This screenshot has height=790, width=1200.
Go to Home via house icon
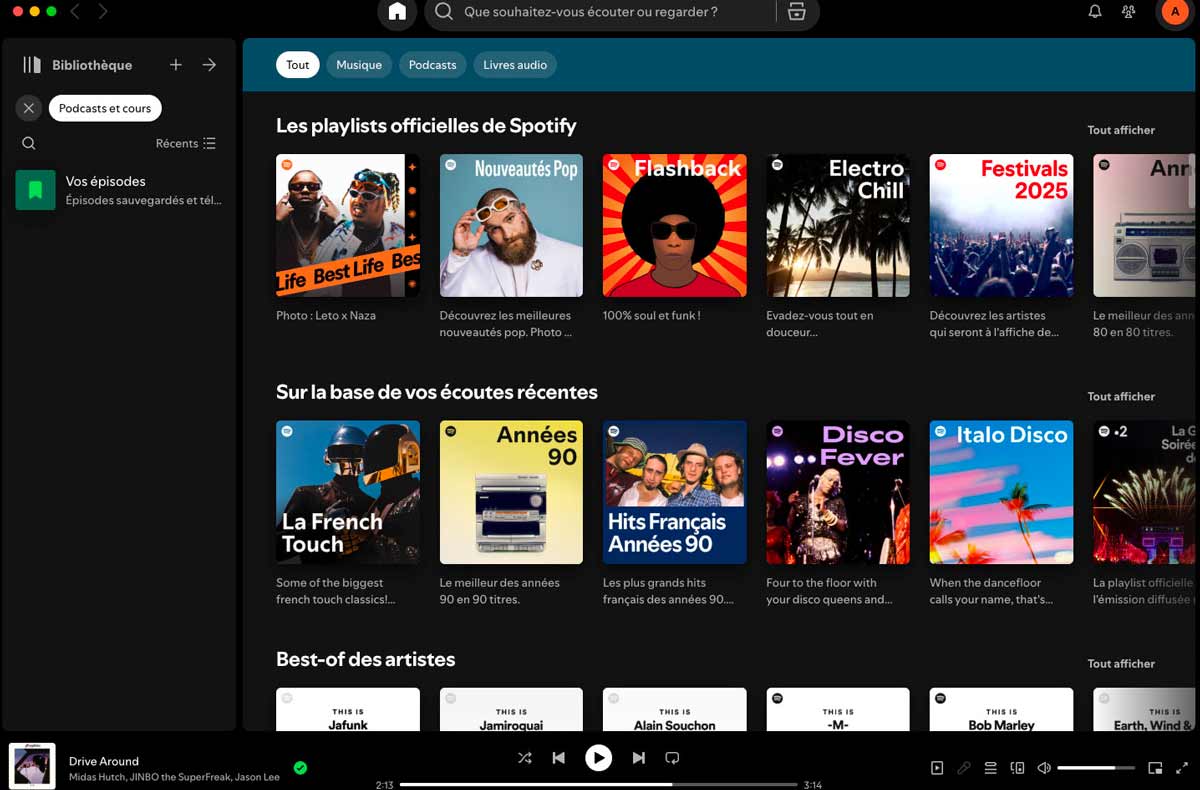[x=398, y=12]
